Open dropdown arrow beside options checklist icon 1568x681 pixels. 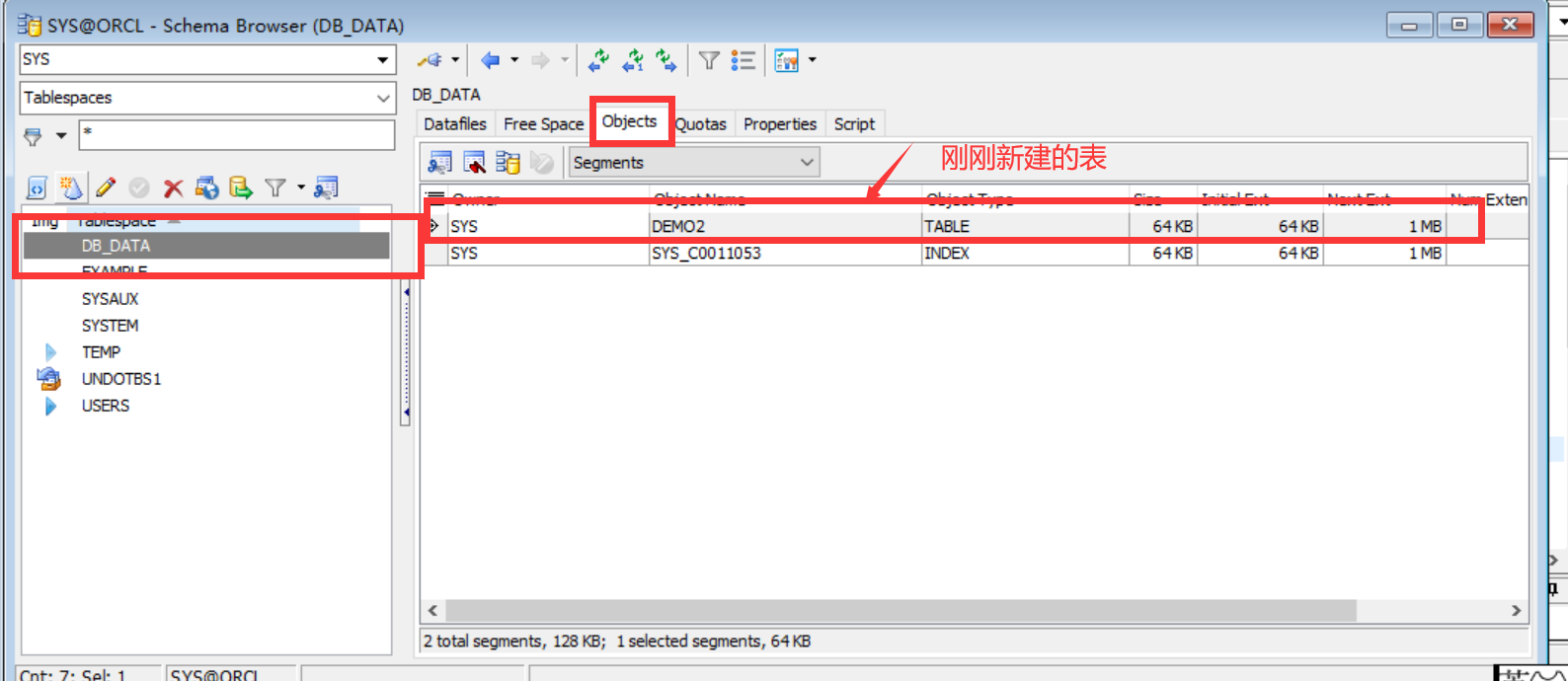click(x=813, y=60)
